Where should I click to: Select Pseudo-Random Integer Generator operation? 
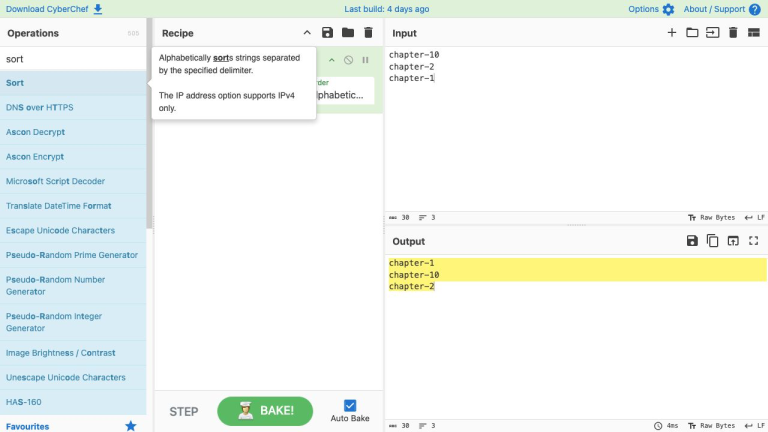[73, 322]
